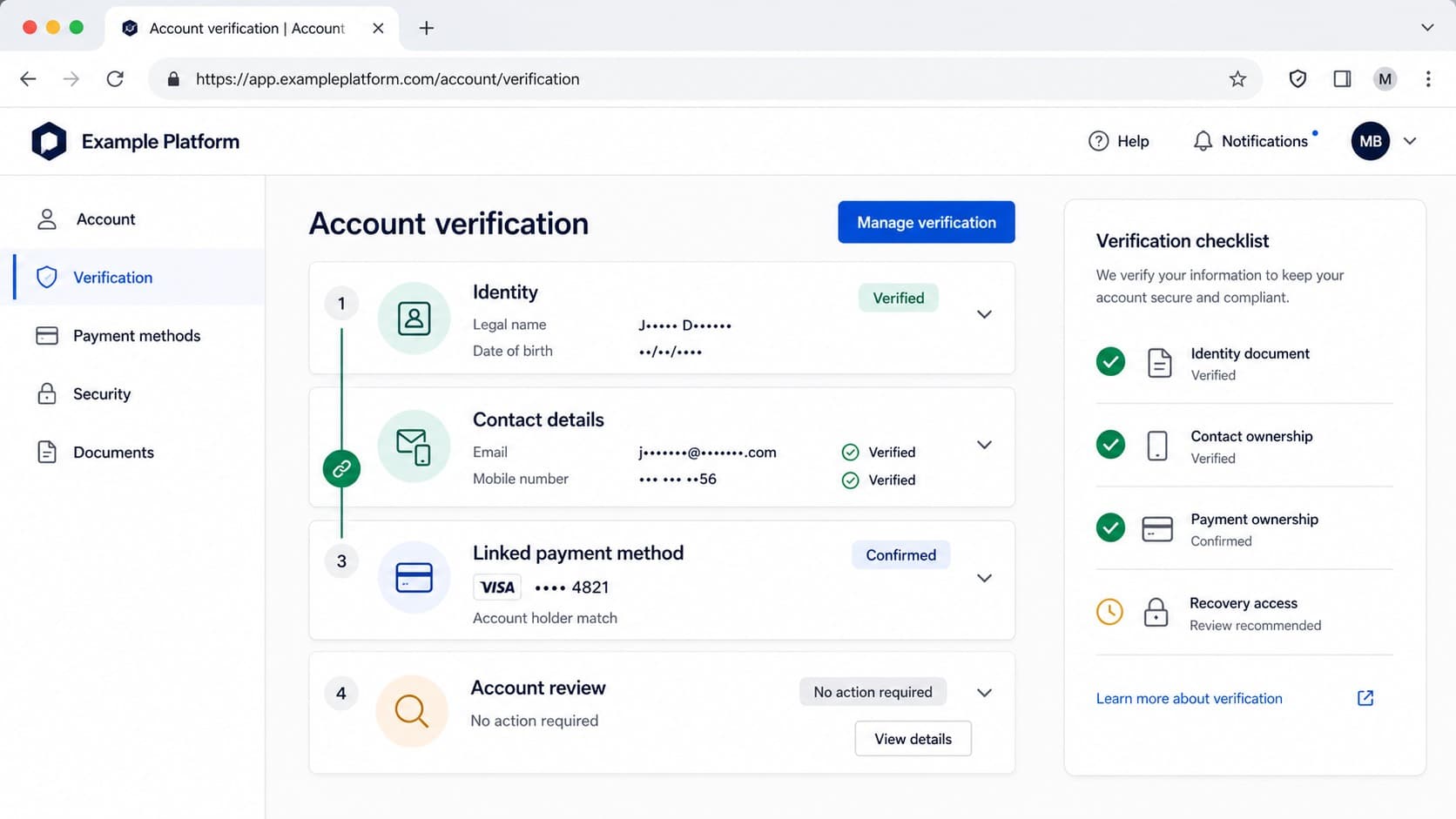1456x819 pixels.
Task: Click the Verified badge on Identity
Action: tap(899, 298)
